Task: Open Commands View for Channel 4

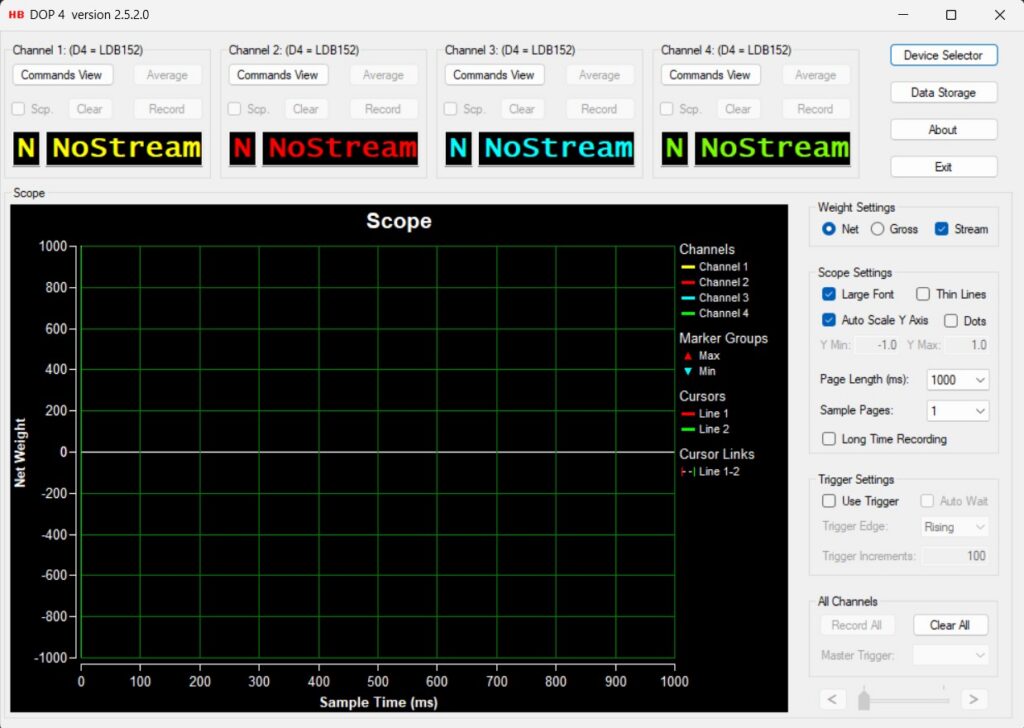Action: pyautogui.click(x=710, y=74)
